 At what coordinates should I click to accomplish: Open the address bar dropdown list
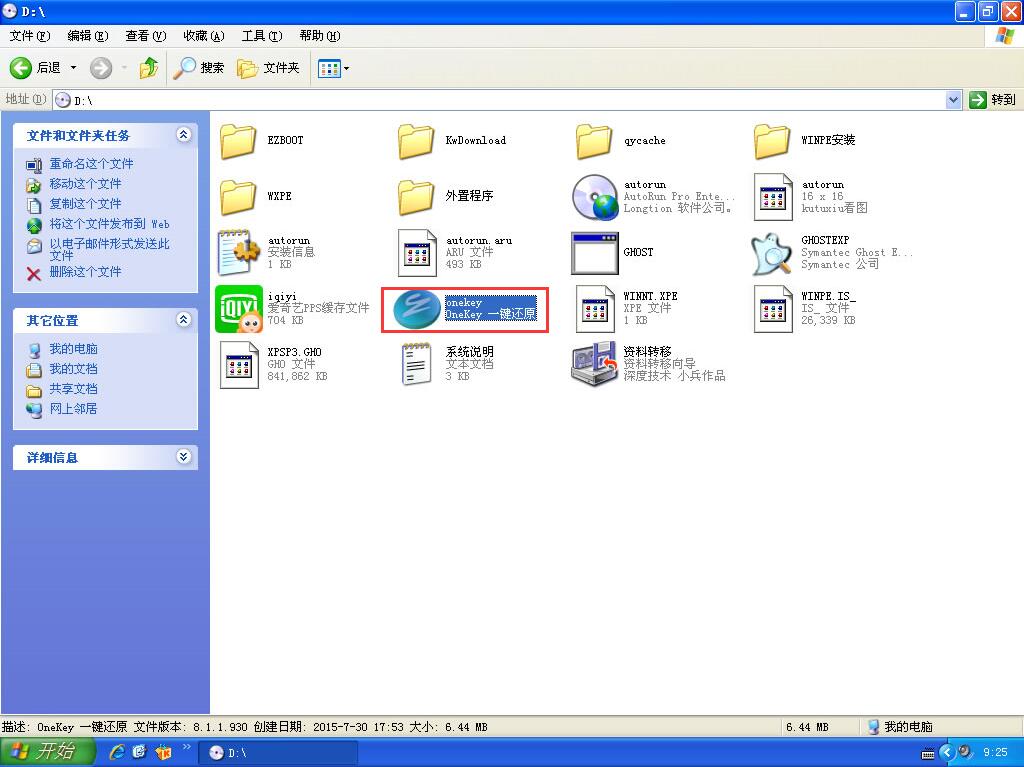point(953,100)
